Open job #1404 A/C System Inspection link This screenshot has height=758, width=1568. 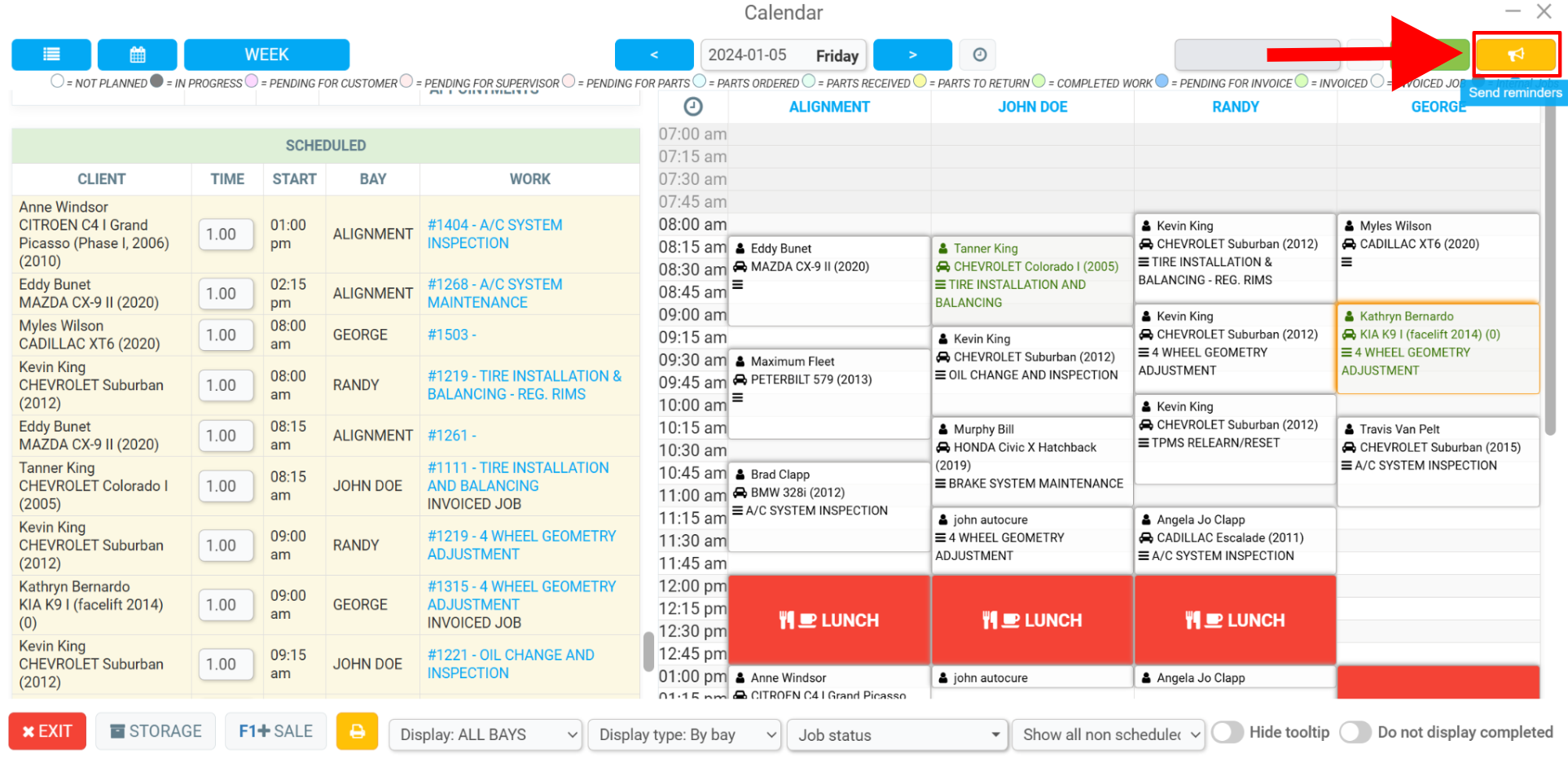494,234
